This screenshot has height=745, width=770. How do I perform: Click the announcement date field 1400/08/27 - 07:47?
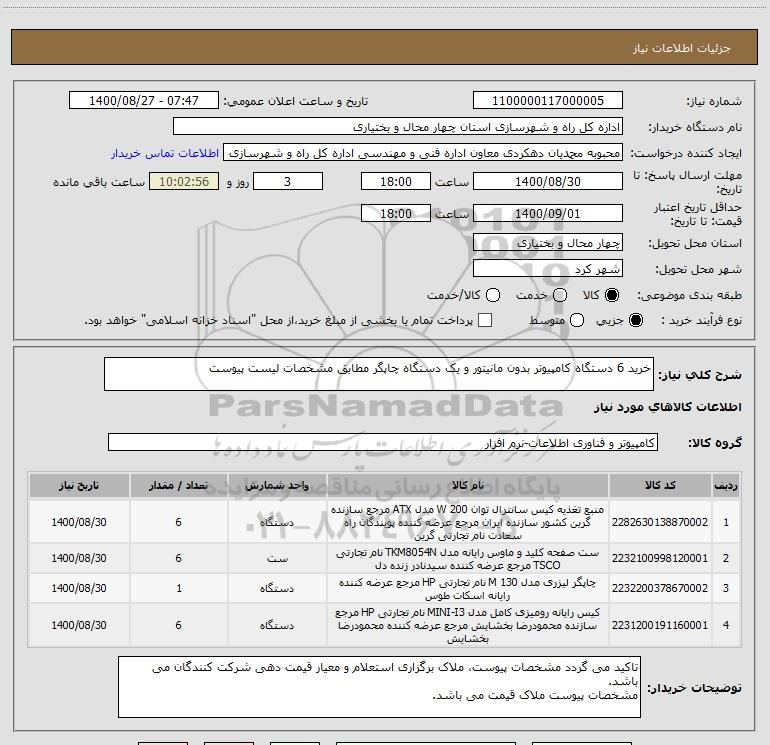point(144,101)
